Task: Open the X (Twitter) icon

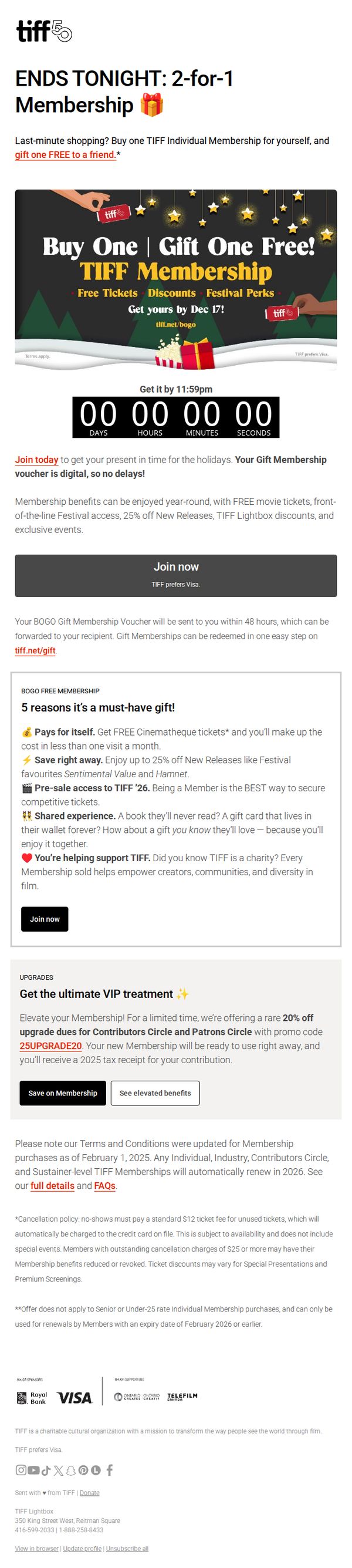Action: coord(58,1470)
